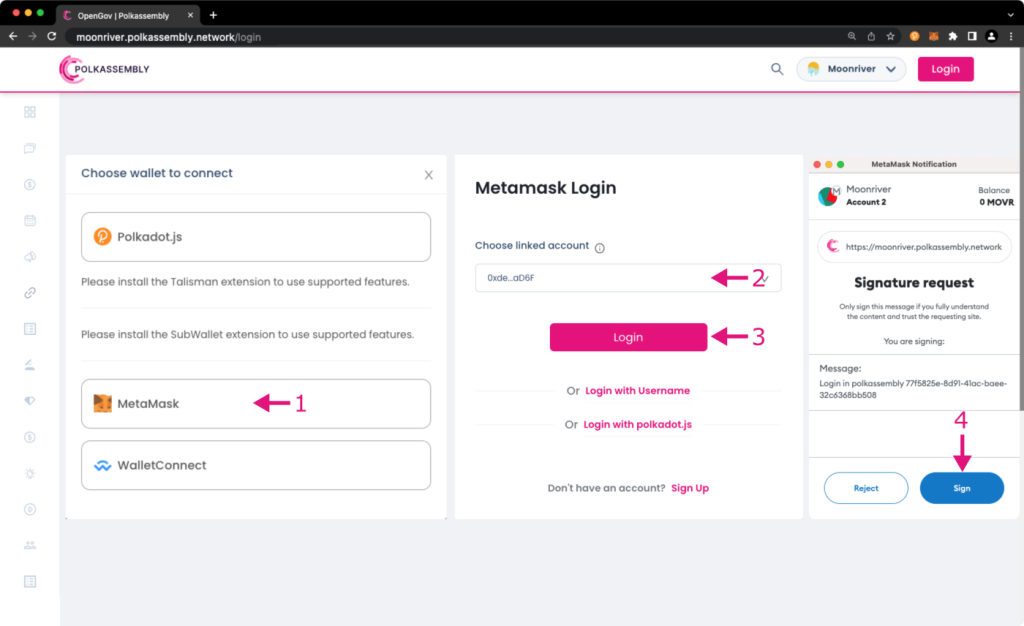
Task: Open the calendar icon in sidebar
Action: click(x=30, y=221)
